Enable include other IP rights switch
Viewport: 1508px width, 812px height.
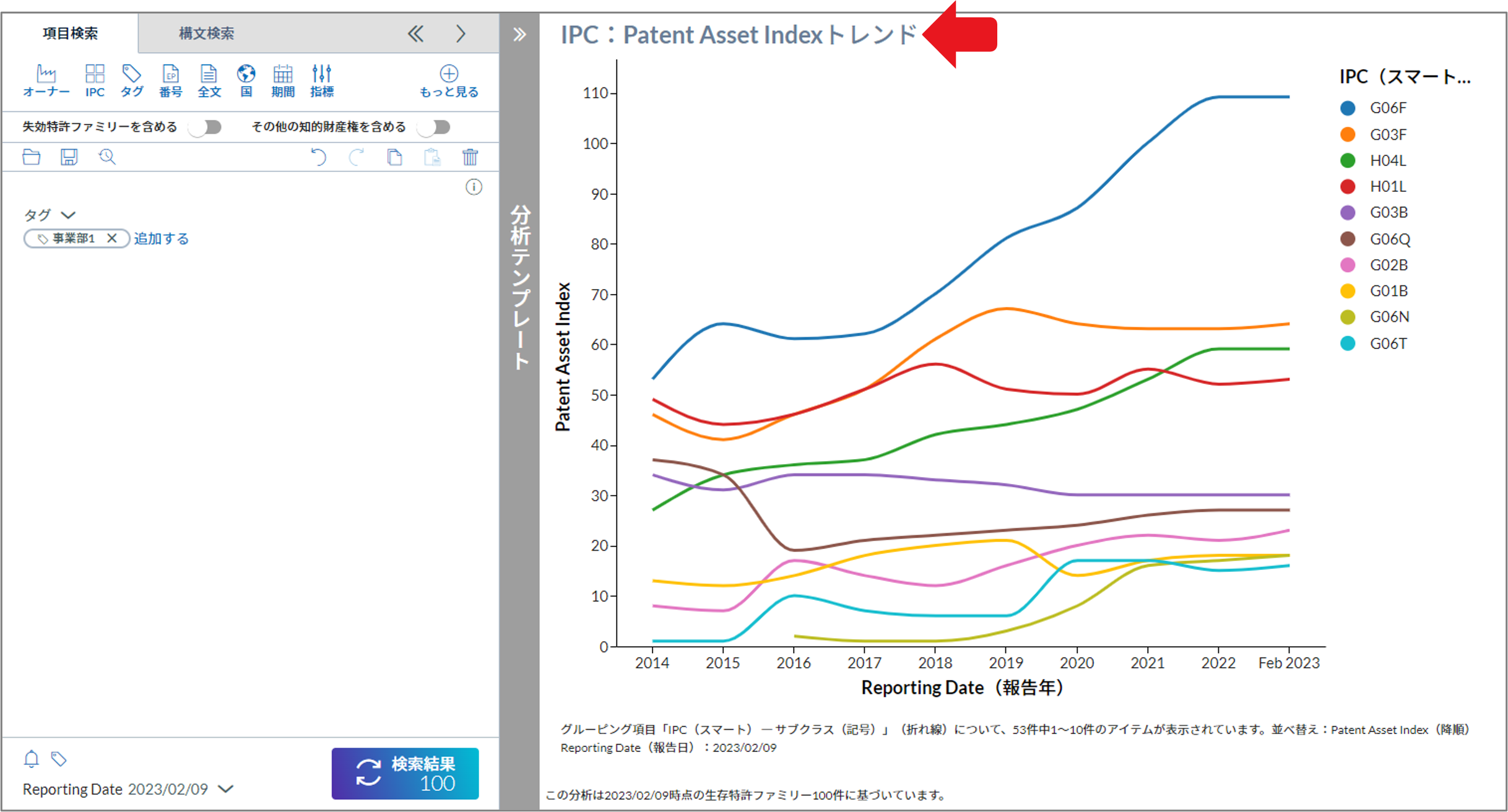click(435, 127)
